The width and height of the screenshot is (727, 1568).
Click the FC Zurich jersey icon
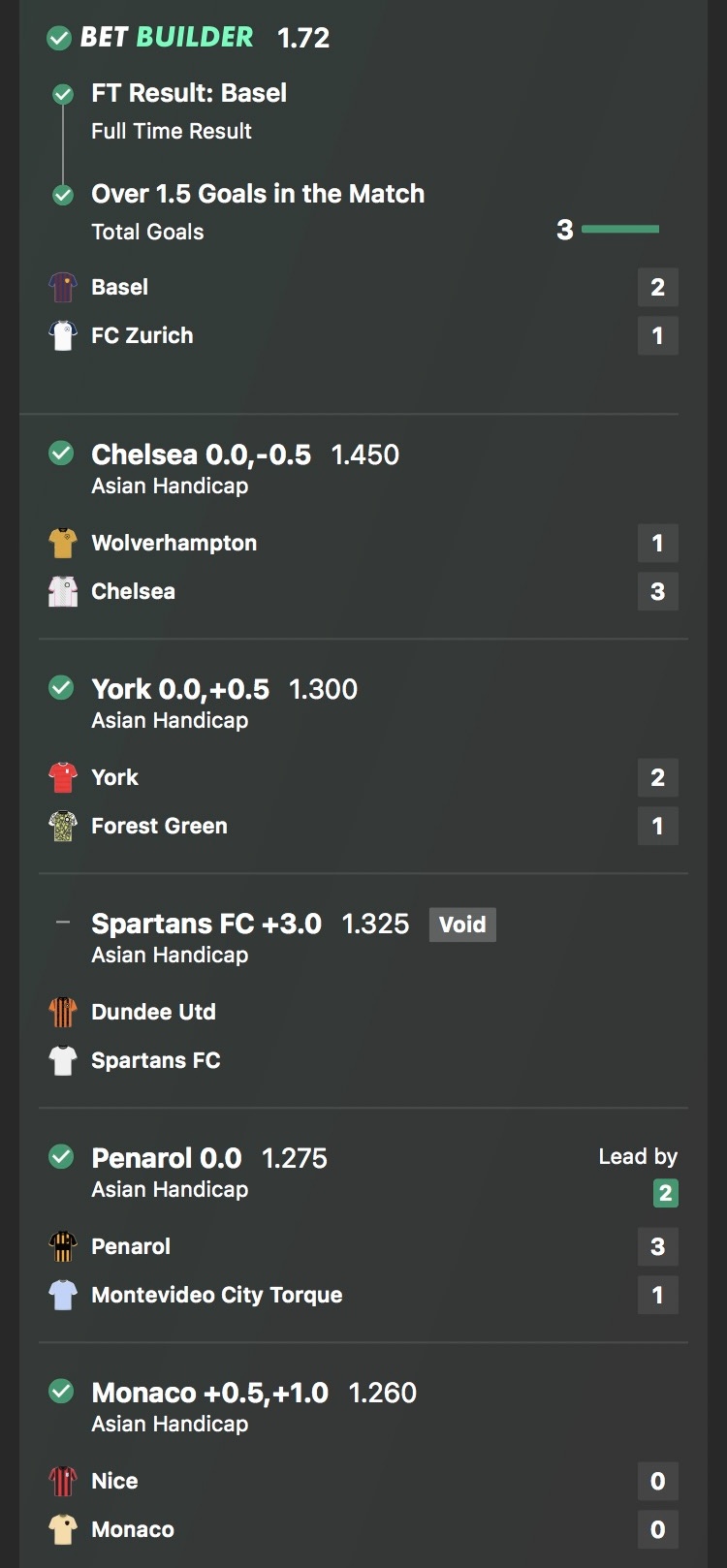coord(63,335)
